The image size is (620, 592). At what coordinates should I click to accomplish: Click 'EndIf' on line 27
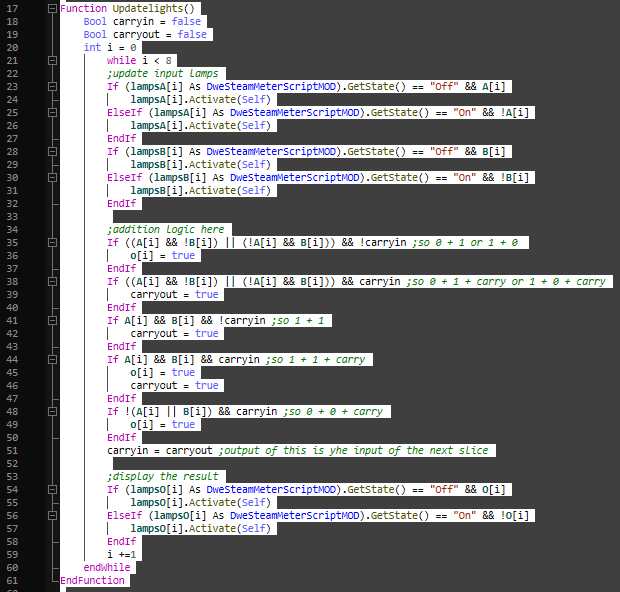121,138
